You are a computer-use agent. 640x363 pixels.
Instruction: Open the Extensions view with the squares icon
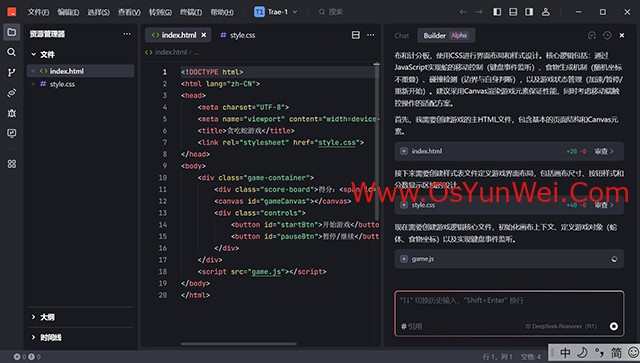[12, 164]
